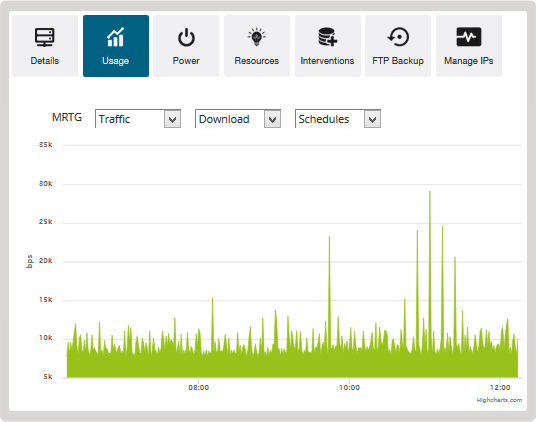This screenshot has width=536, height=422.
Task: Click the 10:00 time axis marker
Action: pos(349,387)
